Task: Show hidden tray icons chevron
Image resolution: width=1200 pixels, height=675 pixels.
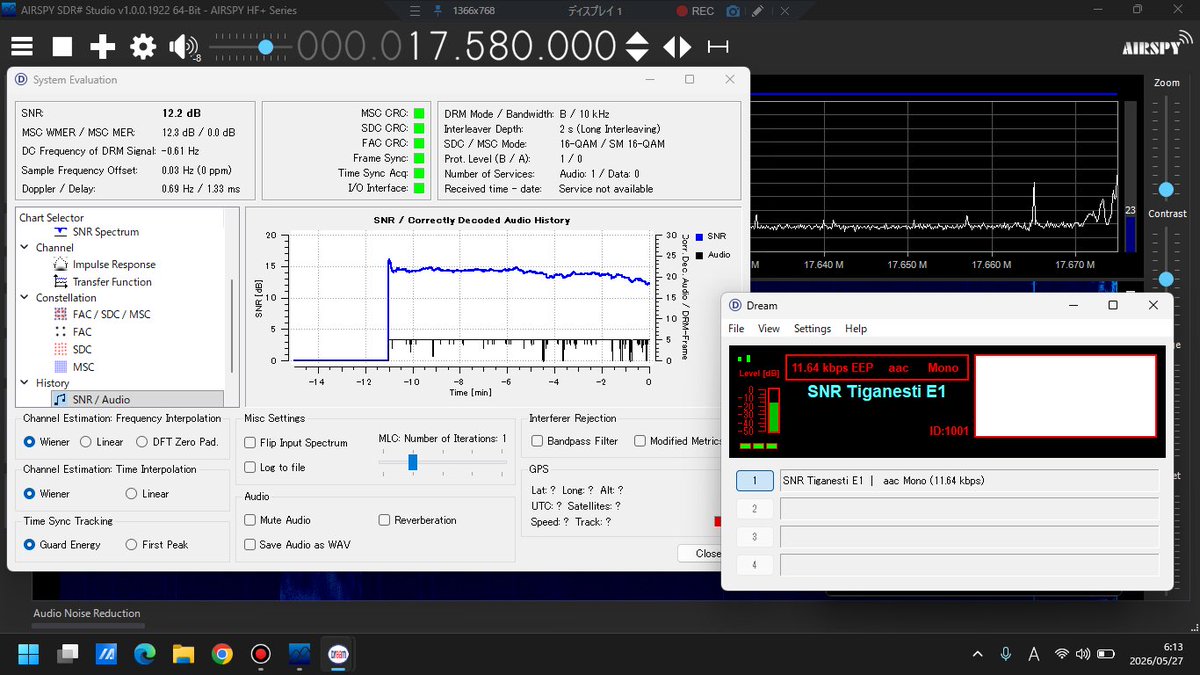Action: coord(977,654)
